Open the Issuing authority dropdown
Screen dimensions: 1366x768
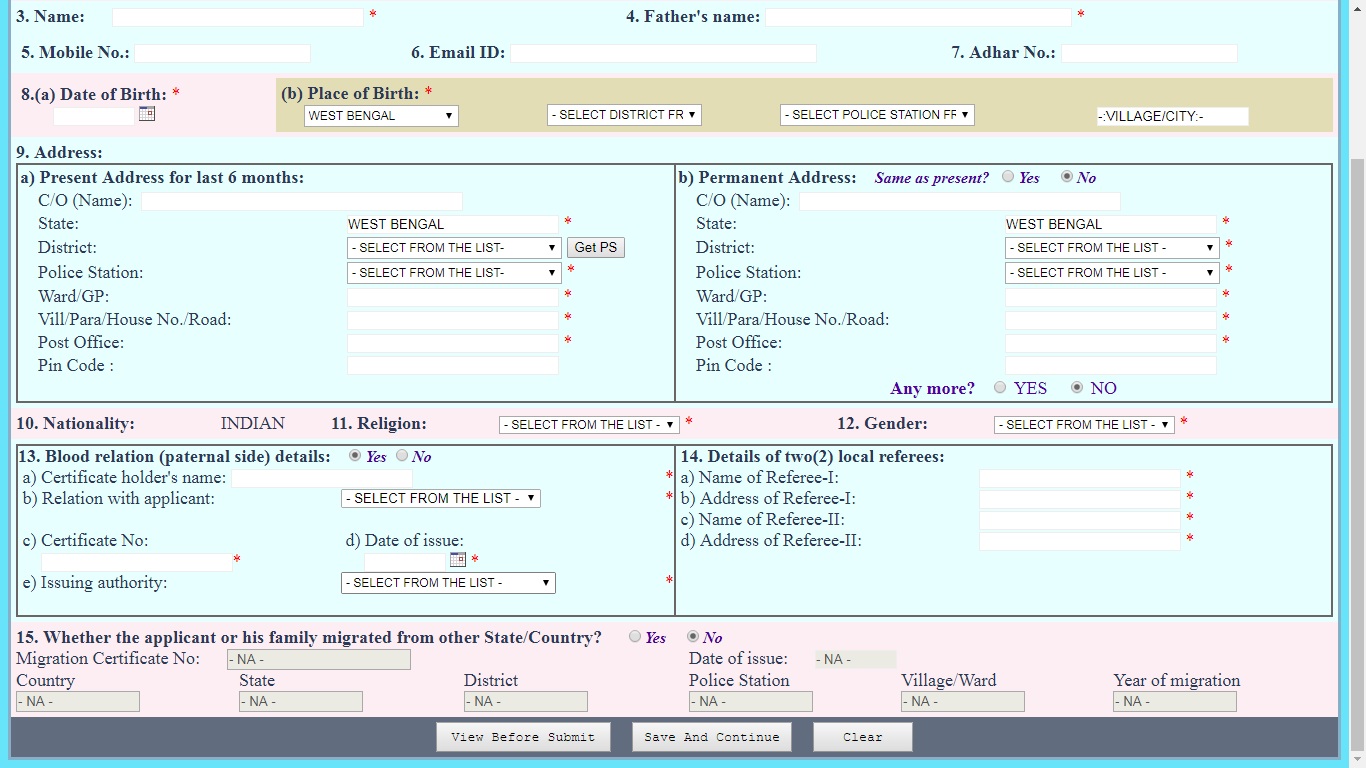[x=448, y=582]
